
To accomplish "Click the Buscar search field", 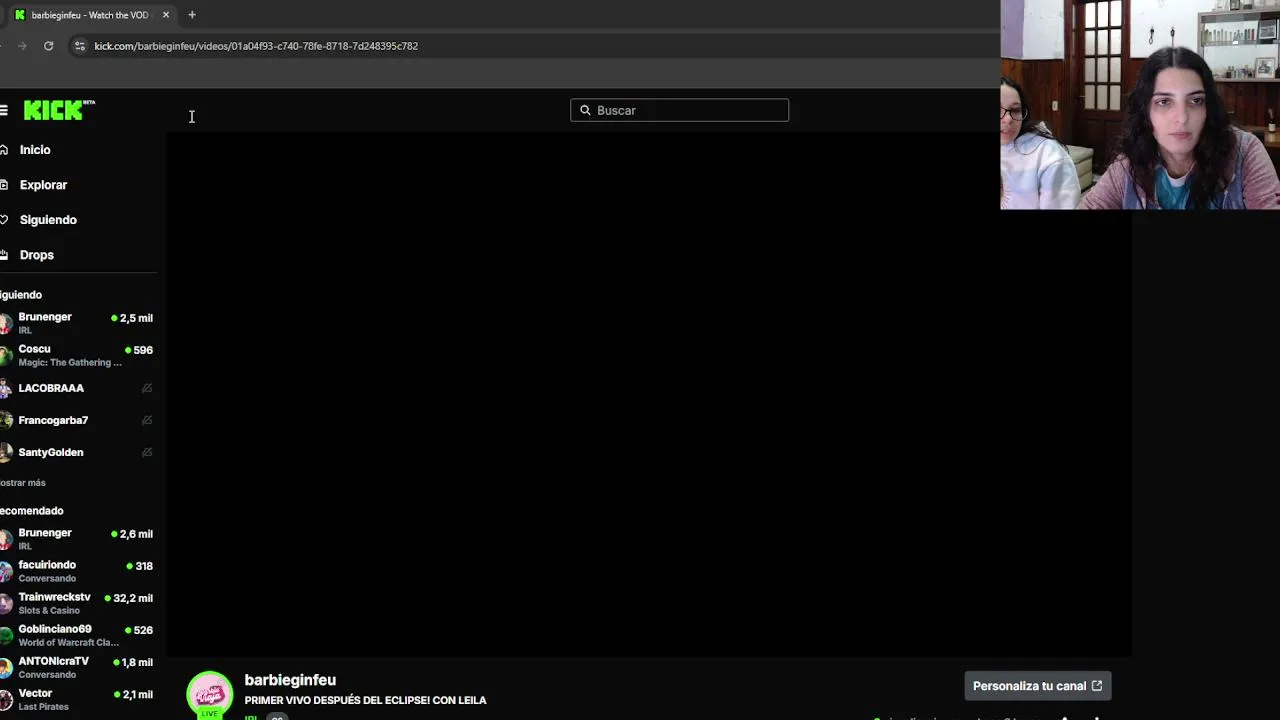I will click(x=679, y=110).
